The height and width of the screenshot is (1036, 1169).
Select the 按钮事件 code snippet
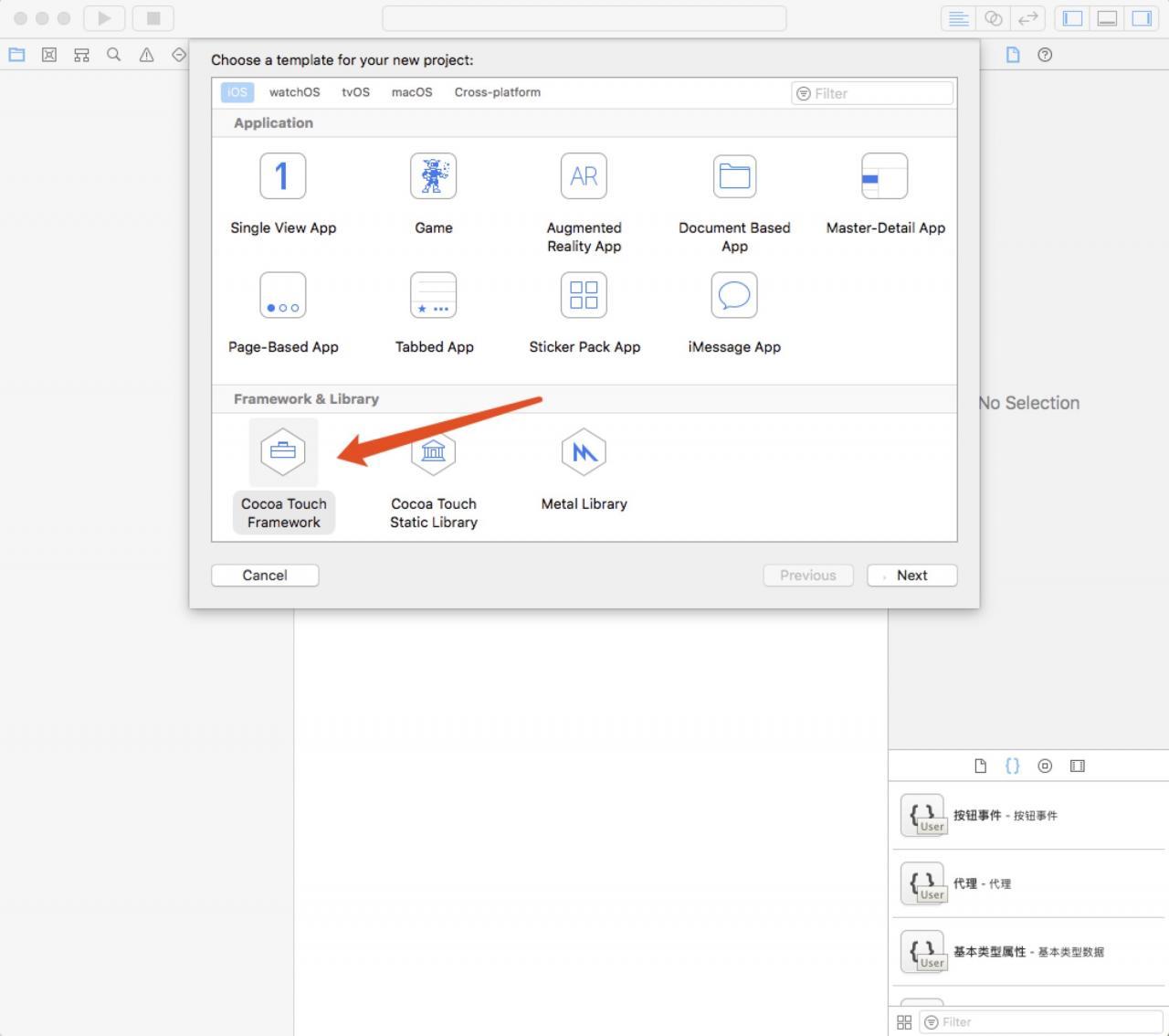(x=1028, y=816)
